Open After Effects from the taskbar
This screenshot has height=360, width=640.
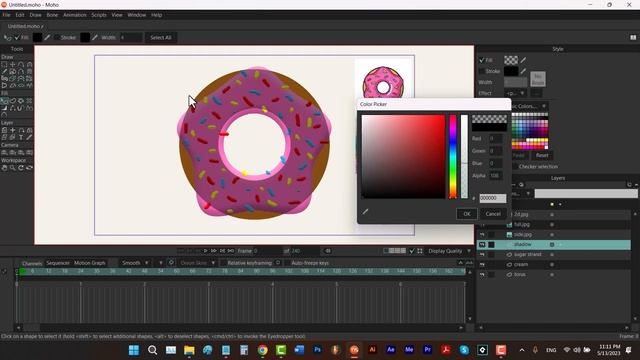point(391,350)
